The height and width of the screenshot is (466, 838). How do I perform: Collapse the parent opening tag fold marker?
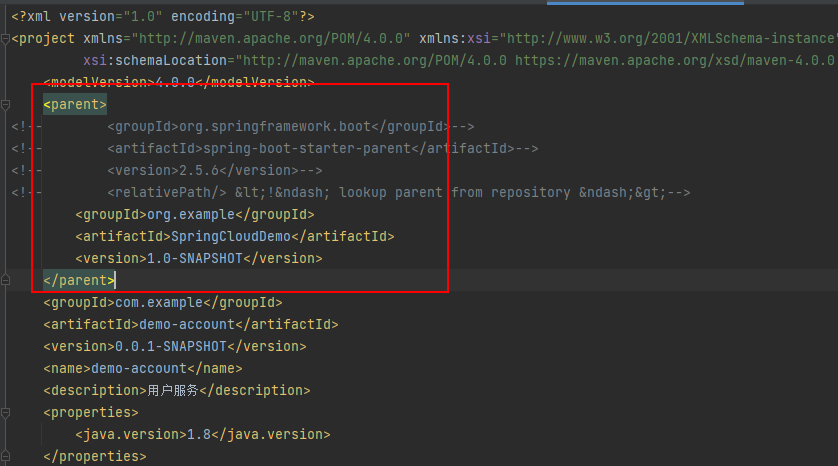point(5,105)
